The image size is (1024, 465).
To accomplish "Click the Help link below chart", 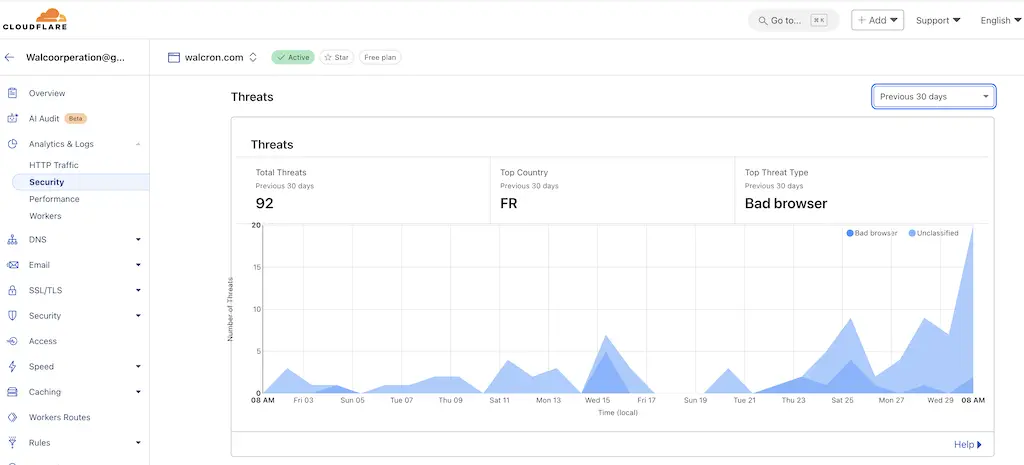I will (x=967, y=445).
